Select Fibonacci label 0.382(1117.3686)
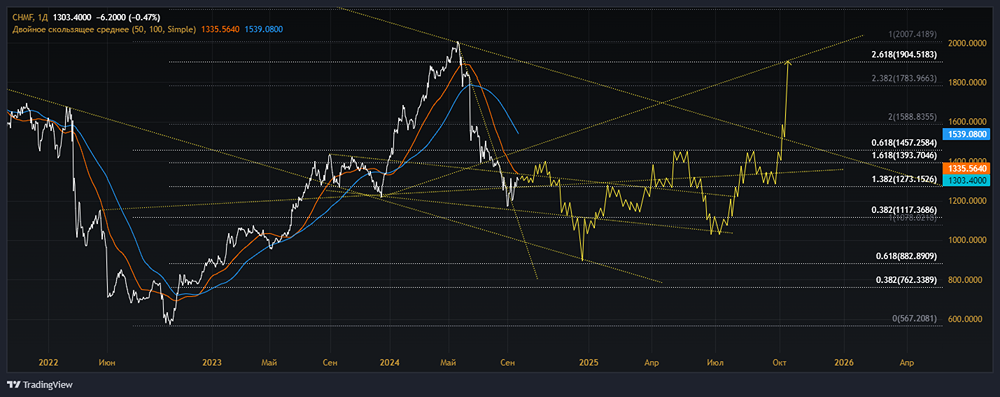Image resolution: width=1000 pixels, height=397 pixels. [904, 210]
